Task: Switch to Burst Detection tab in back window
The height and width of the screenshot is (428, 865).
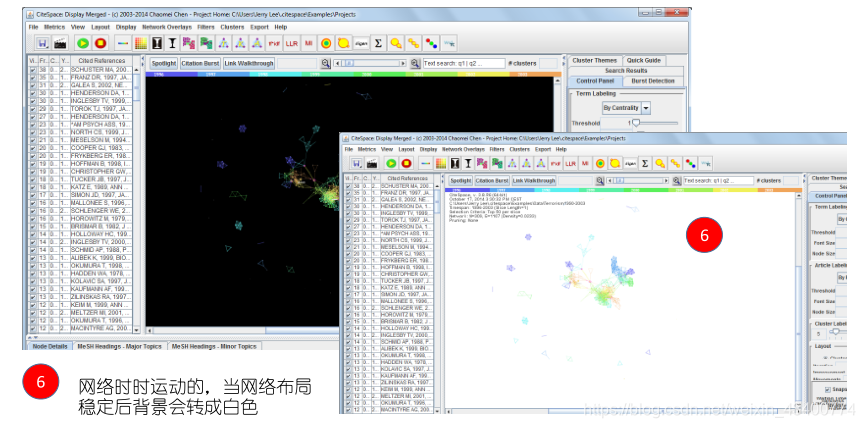Action: (653, 81)
